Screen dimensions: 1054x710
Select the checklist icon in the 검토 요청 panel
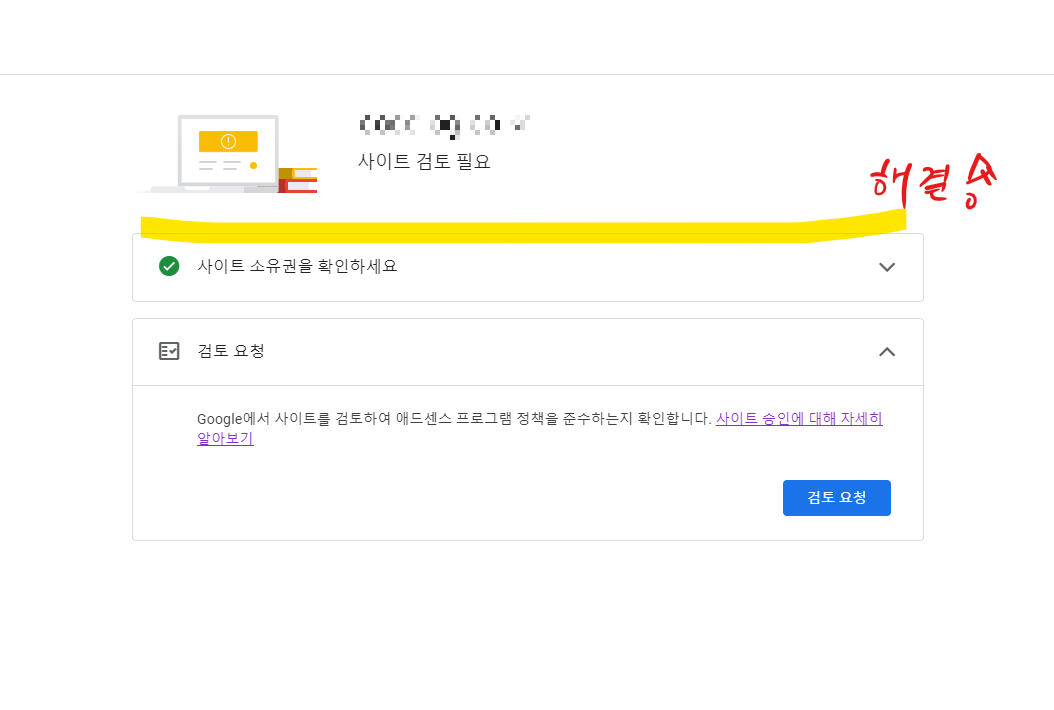169,352
